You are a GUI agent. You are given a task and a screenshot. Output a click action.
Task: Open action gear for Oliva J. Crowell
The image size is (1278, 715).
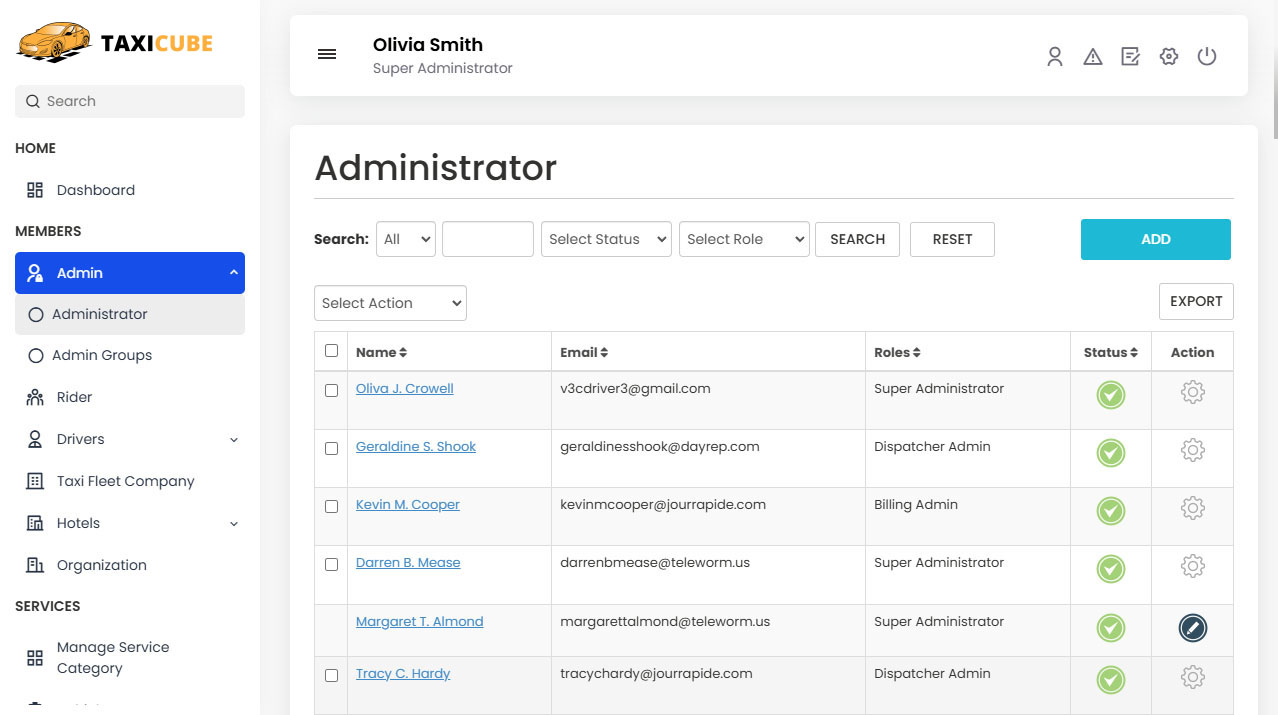coord(1192,393)
